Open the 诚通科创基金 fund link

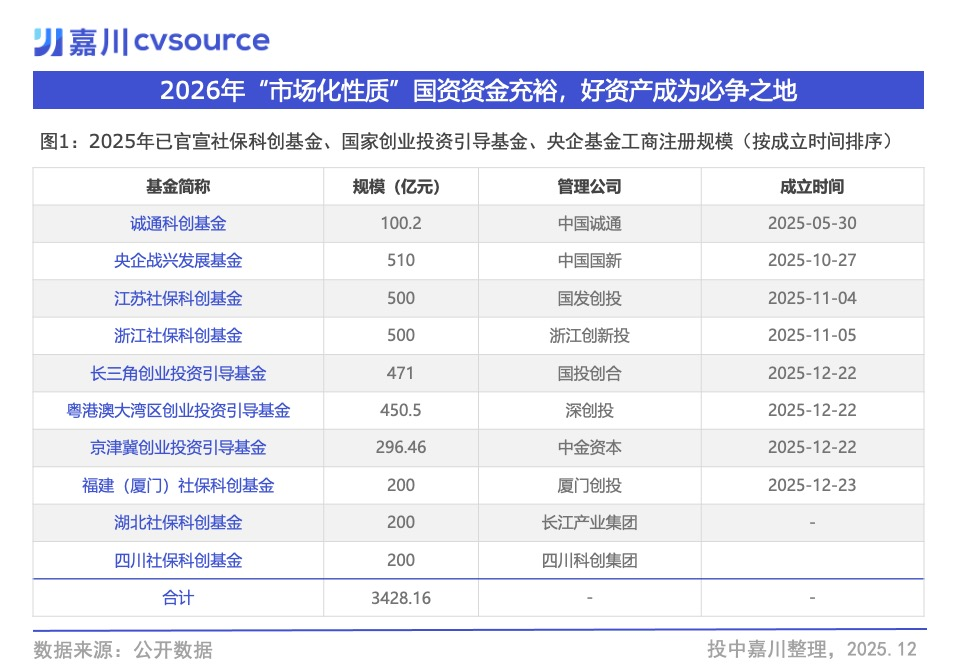(178, 224)
